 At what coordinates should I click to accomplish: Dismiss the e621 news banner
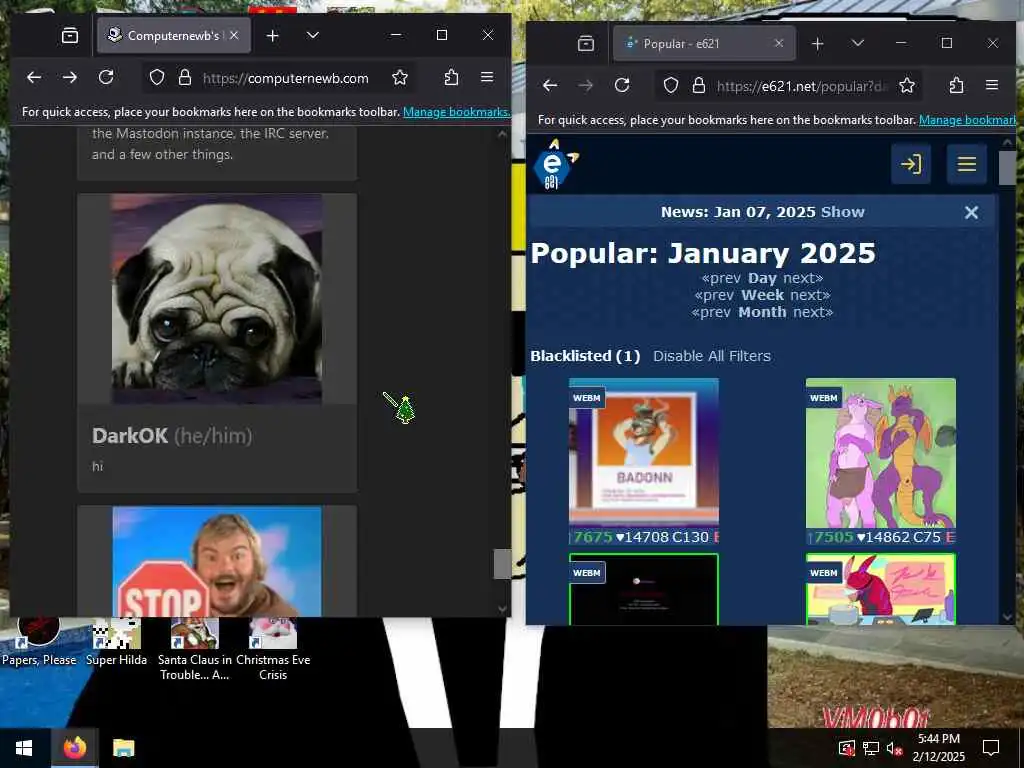click(971, 212)
